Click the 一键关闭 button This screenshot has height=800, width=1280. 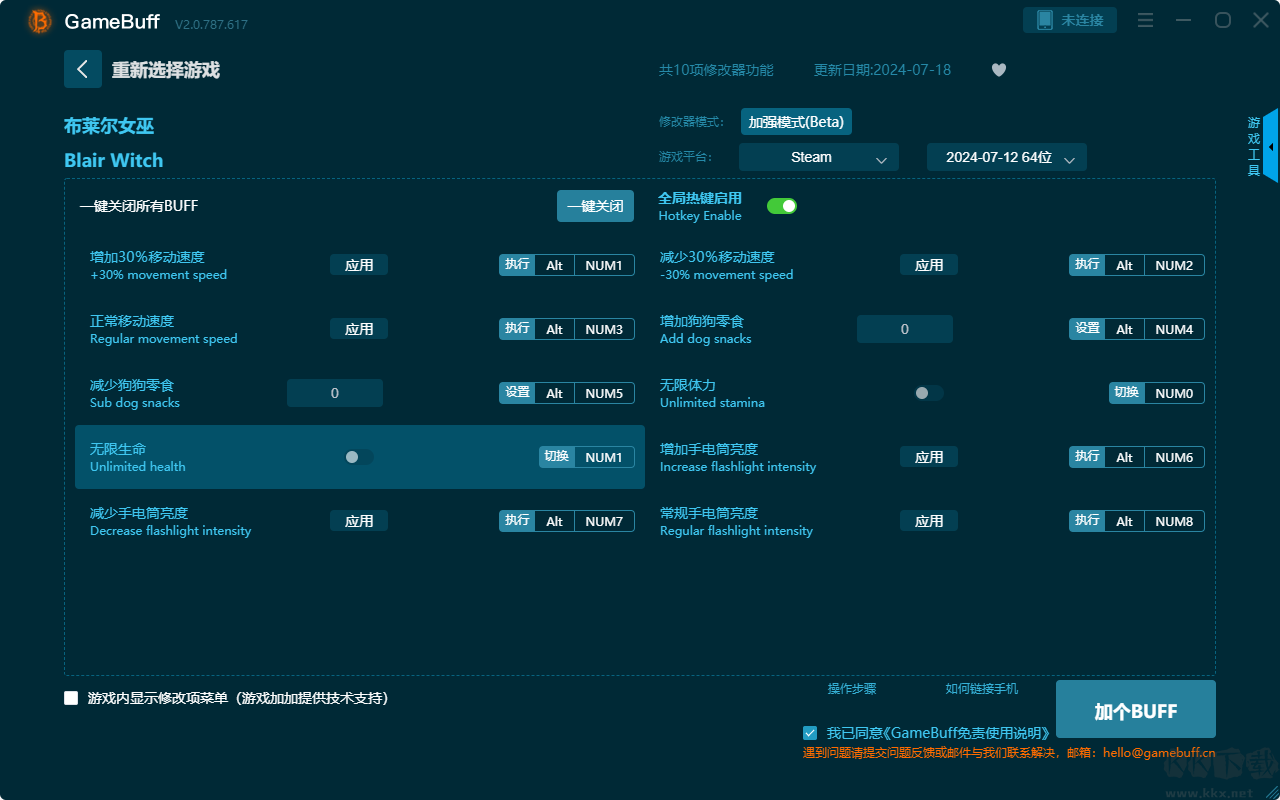coord(595,206)
